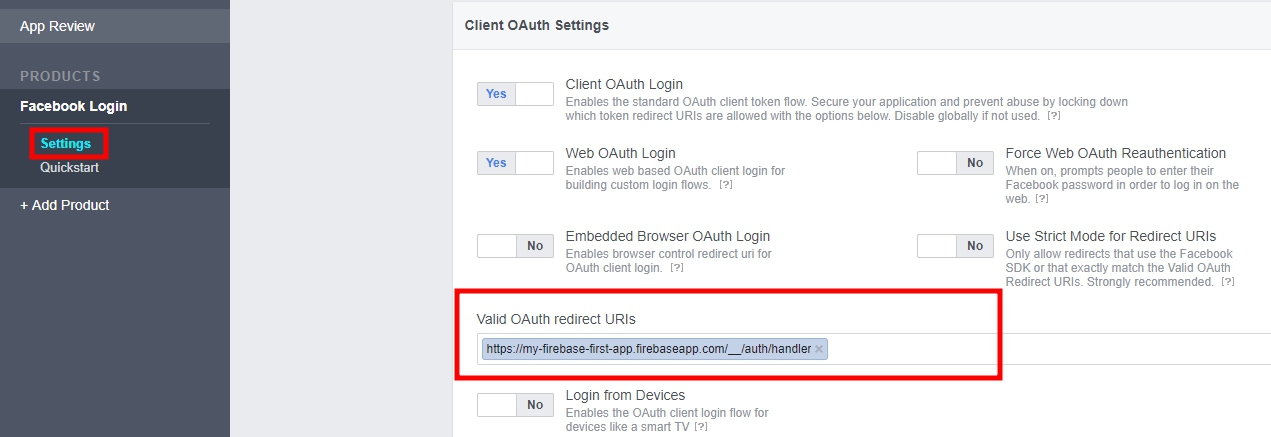Toggle Web OAuth Login switch
1271x437 pixels.
515,163
